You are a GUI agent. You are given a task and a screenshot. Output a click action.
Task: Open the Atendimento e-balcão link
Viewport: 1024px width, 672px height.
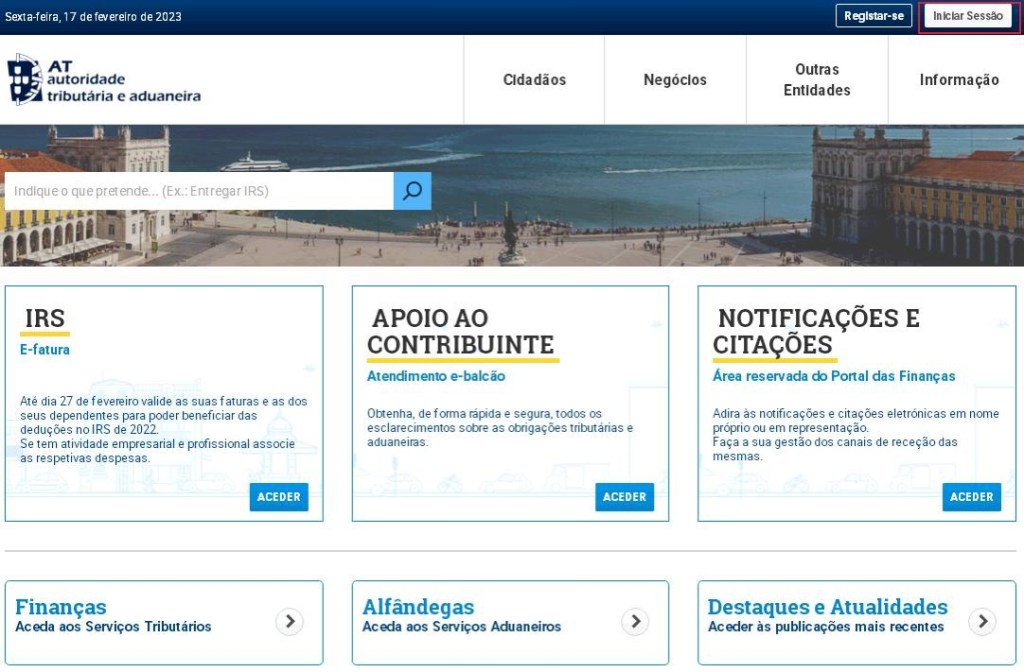(436, 376)
